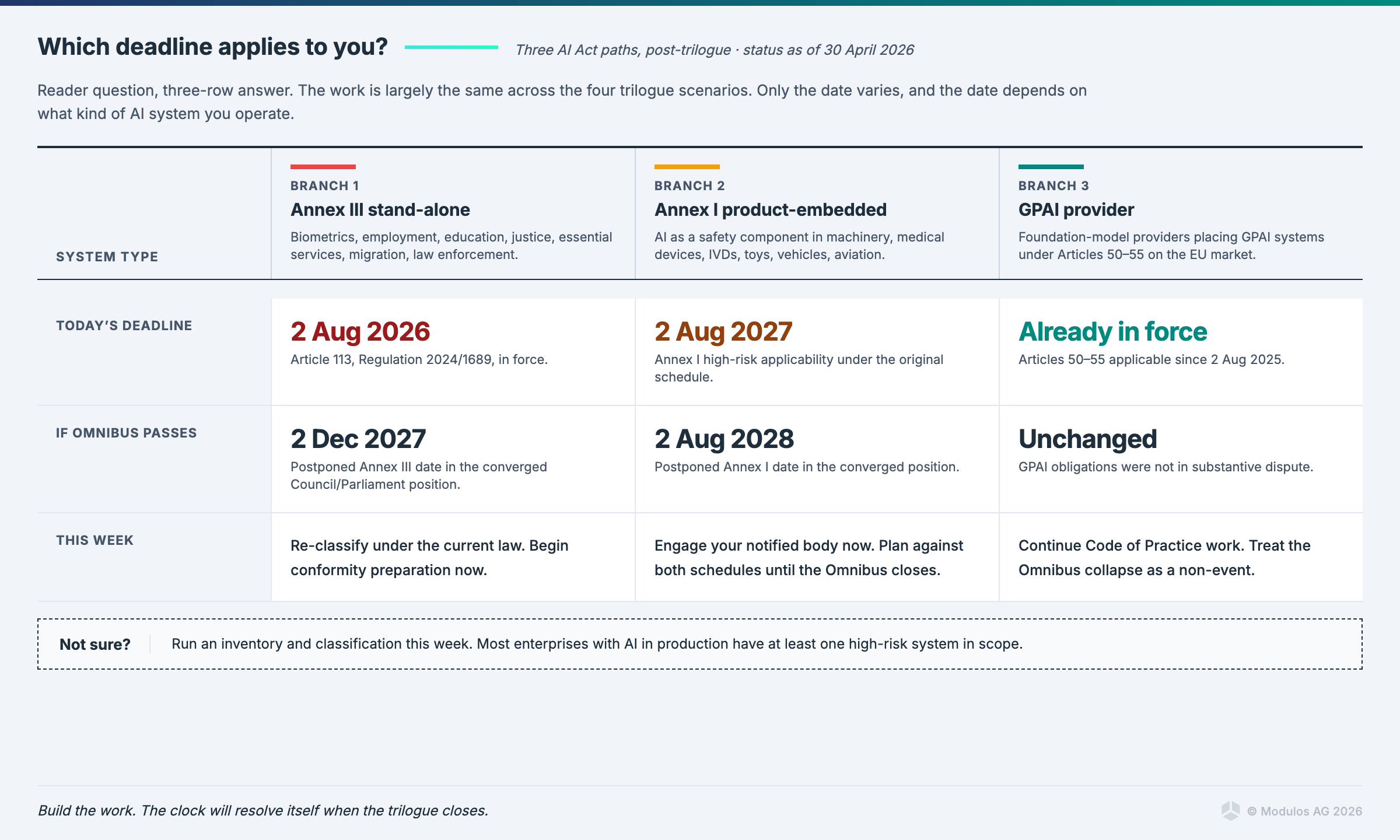Click the orange Branch 2 accent bar
1400x840 pixels.
pos(687,167)
